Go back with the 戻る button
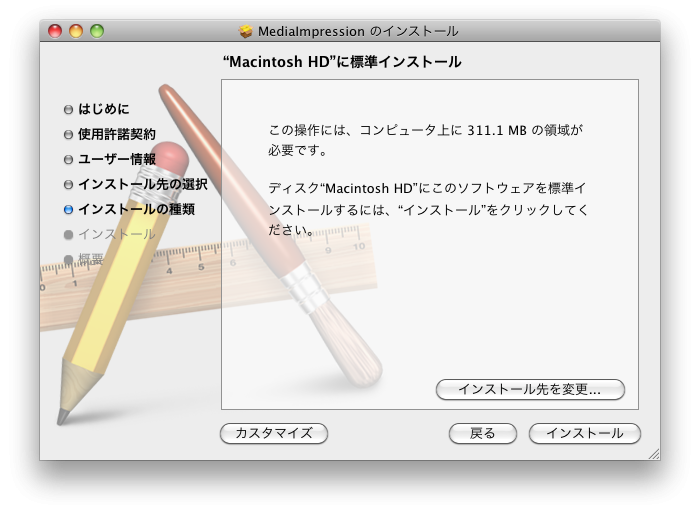The height and width of the screenshot is (520, 700). tap(482, 433)
